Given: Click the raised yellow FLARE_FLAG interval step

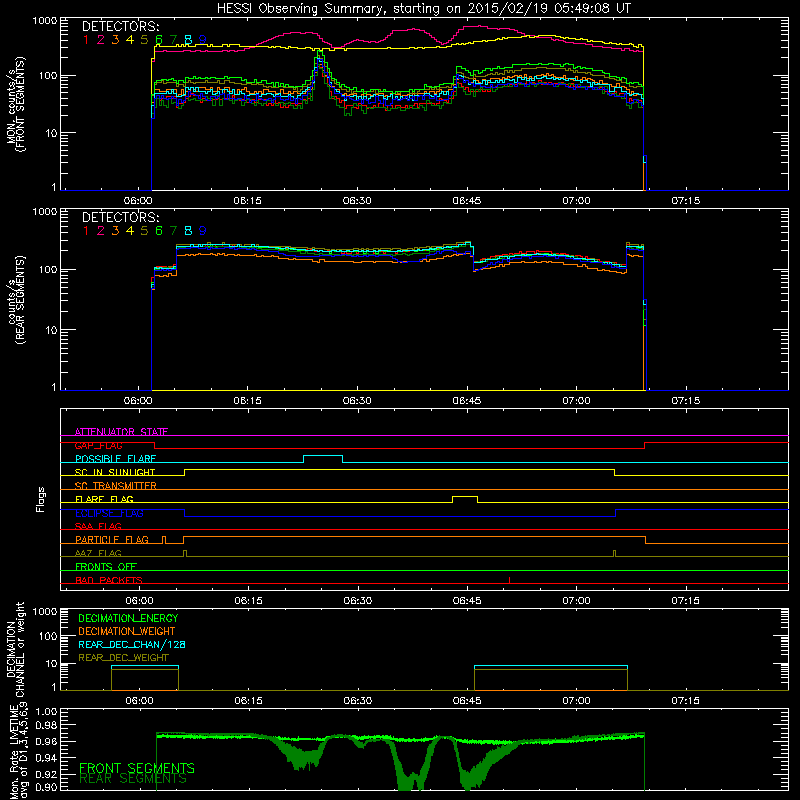Looking at the screenshot, I should tap(465, 496).
